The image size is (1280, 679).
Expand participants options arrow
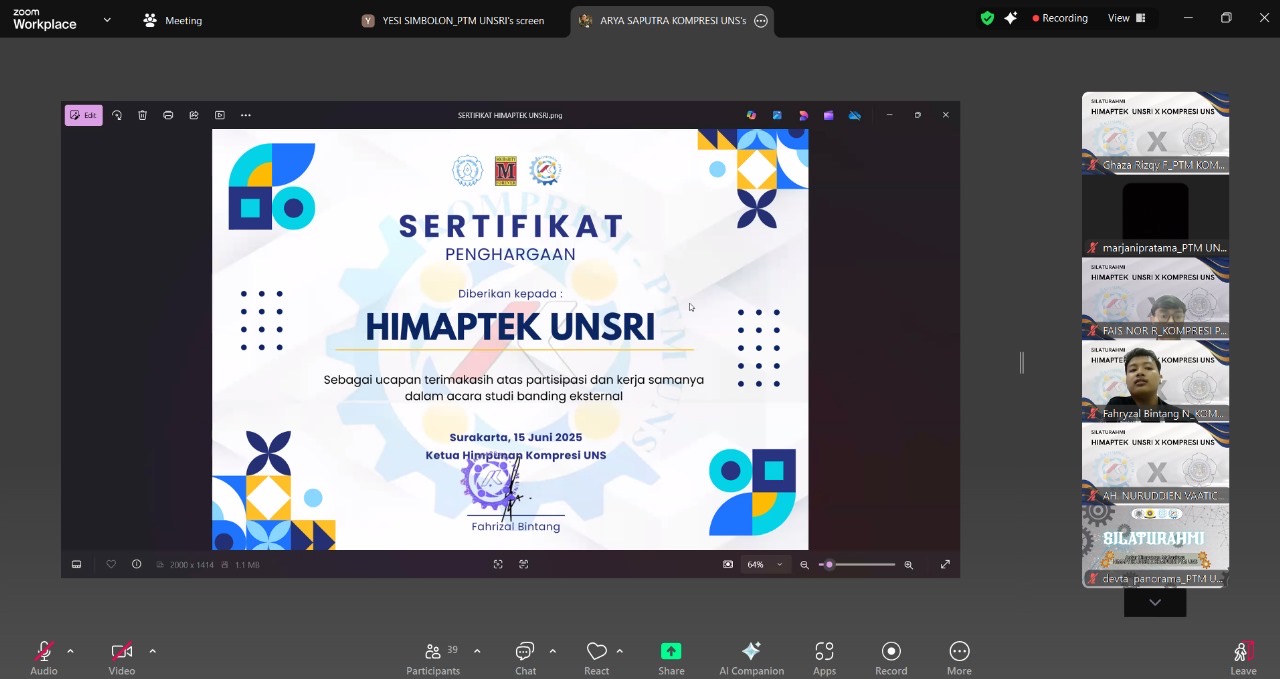tap(477, 651)
